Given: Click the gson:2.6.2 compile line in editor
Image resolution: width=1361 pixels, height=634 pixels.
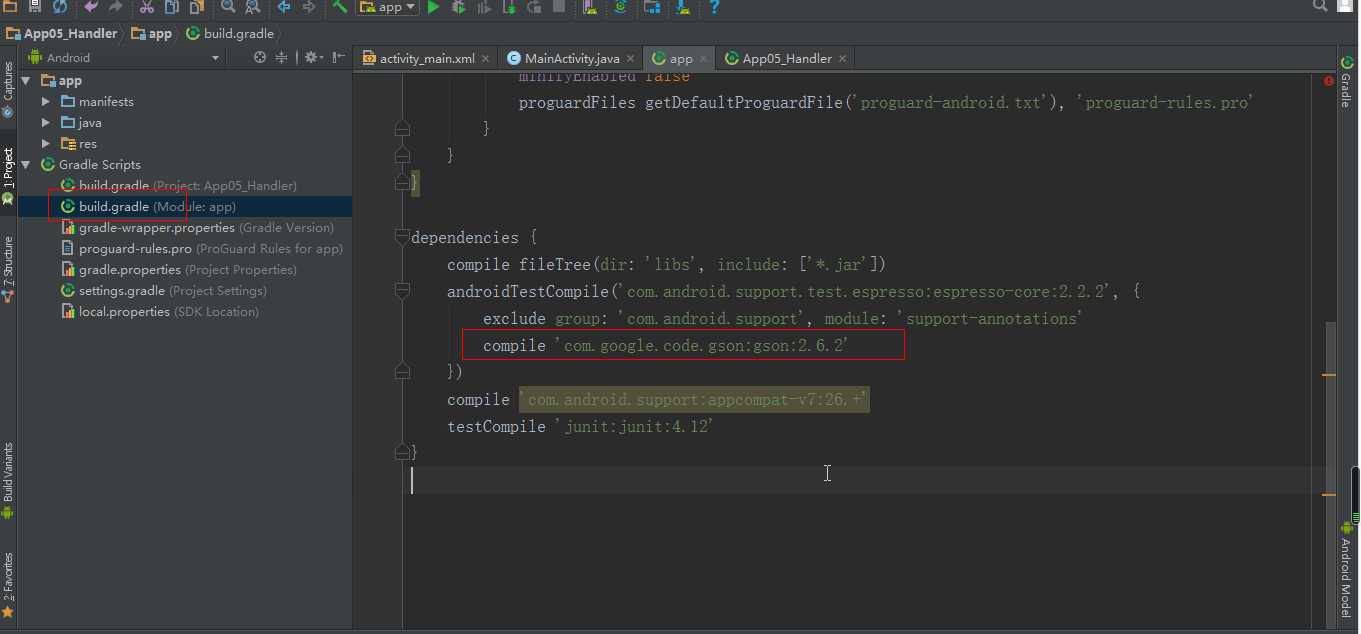Looking at the screenshot, I should pos(665,345).
